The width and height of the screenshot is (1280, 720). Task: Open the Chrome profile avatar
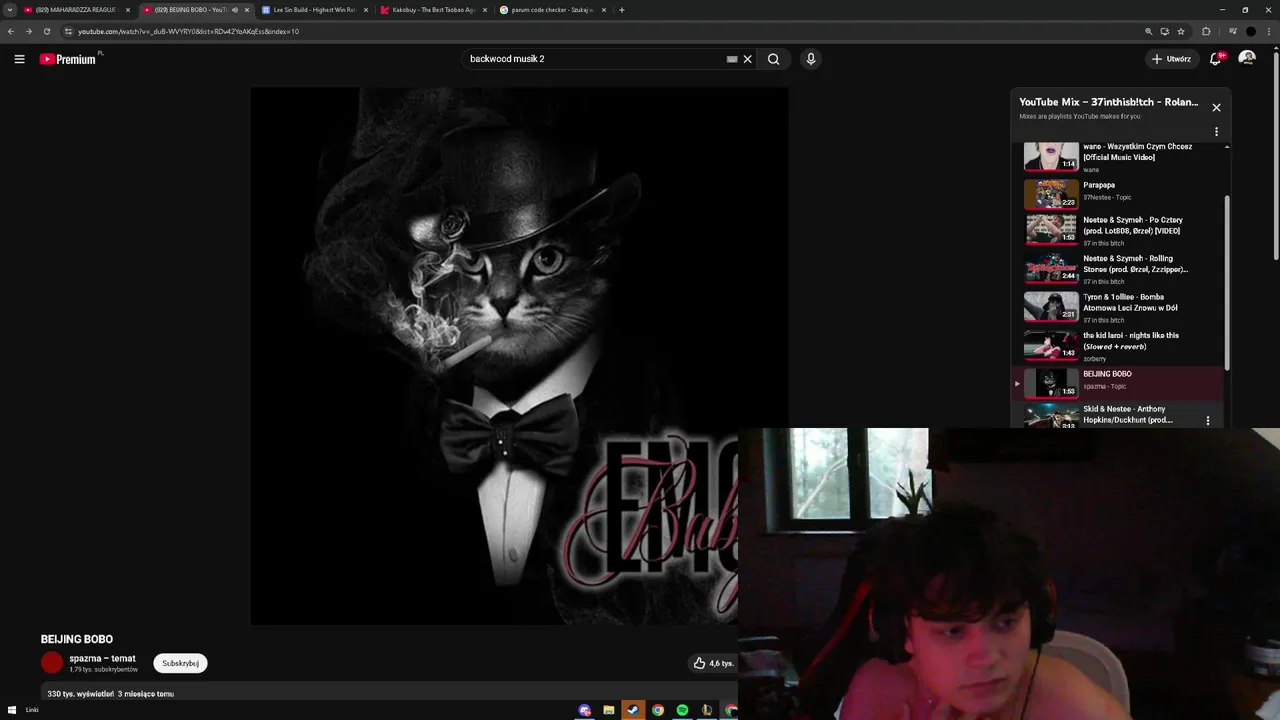click(x=1250, y=31)
